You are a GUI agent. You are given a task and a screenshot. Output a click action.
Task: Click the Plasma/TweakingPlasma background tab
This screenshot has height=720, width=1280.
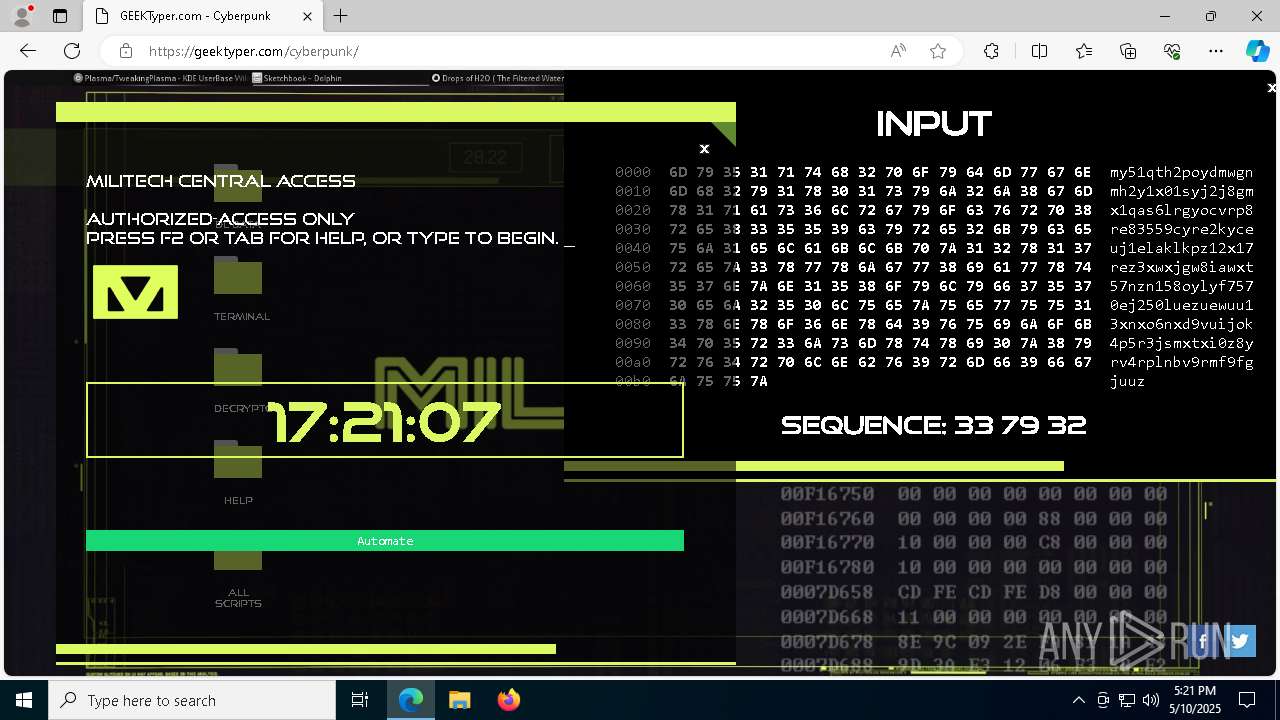160,77
